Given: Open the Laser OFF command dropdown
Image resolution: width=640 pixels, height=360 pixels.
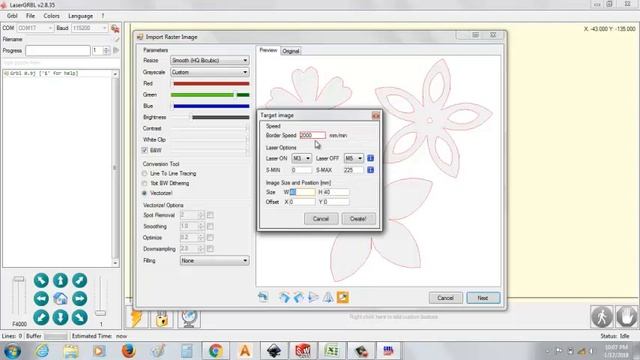Looking at the screenshot, I should 353,158.
